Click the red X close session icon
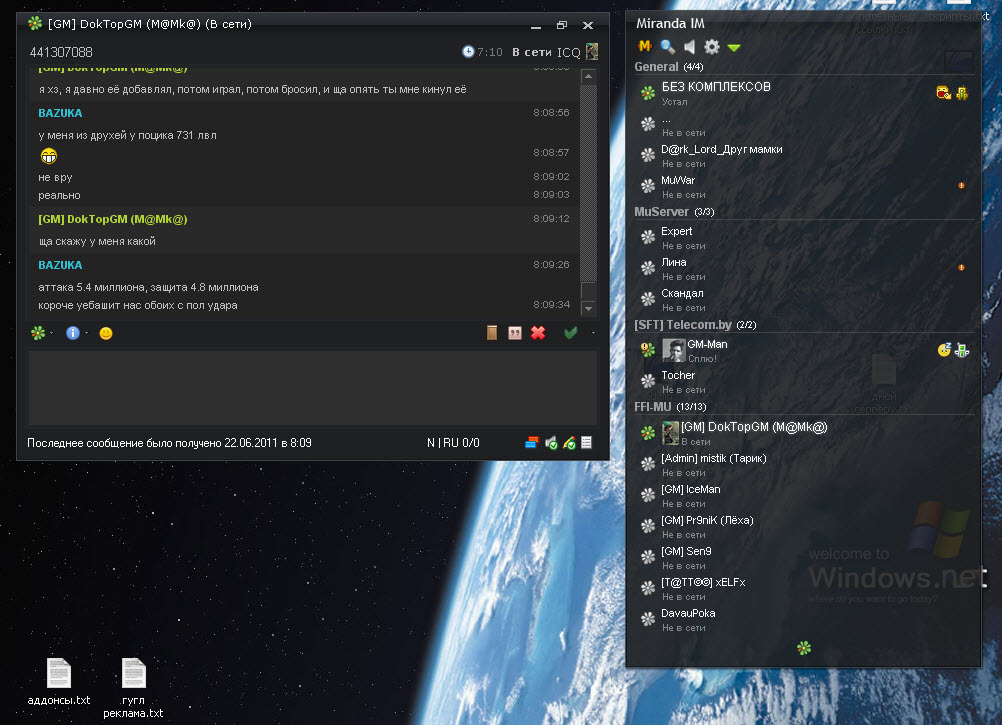Viewport: 1002px width, 725px height. click(x=538, y=333)
